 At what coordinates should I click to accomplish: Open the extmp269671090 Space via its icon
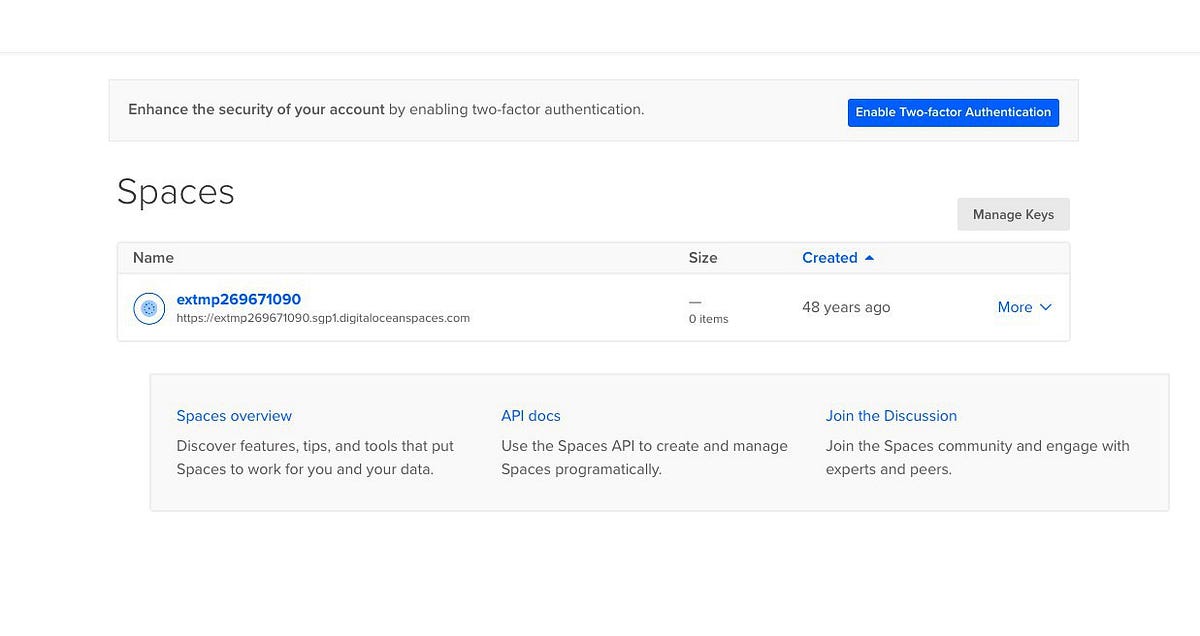(x=149, y=308)
